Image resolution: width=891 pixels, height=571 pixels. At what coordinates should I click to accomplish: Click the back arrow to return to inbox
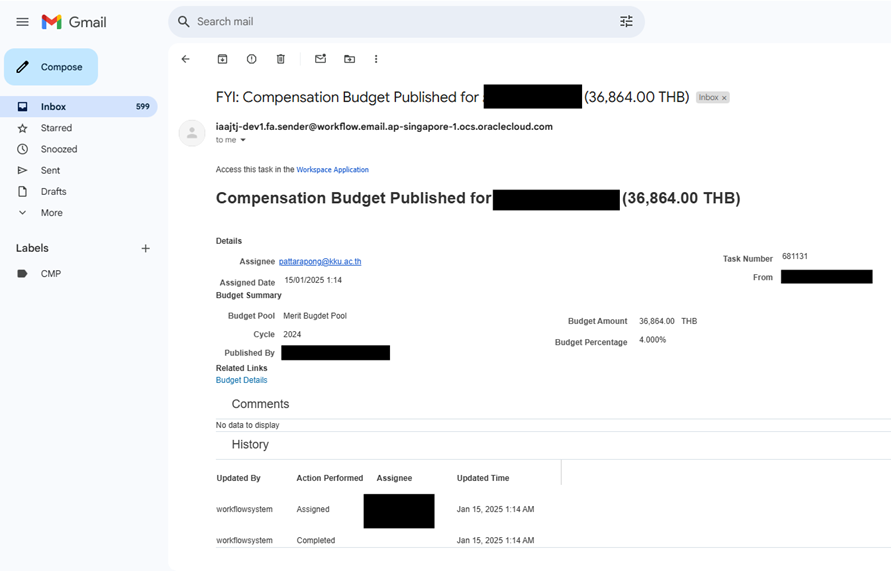coord(185,59)
